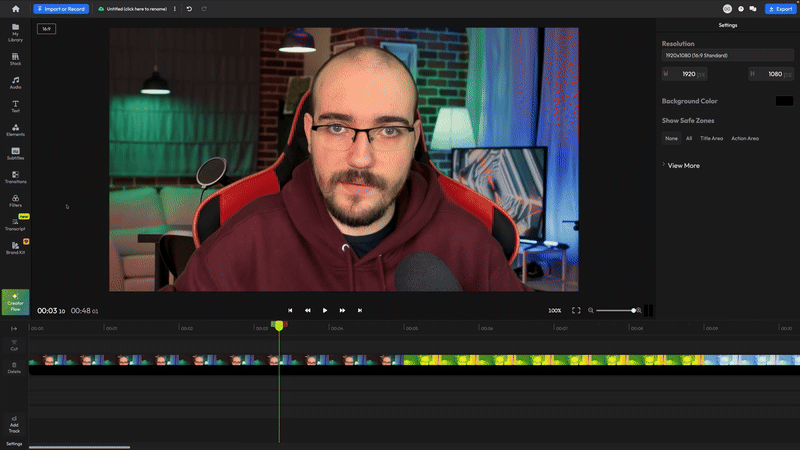Click the Delete trash icon
This screenshot has width=800, height=450.
point(14,367)
